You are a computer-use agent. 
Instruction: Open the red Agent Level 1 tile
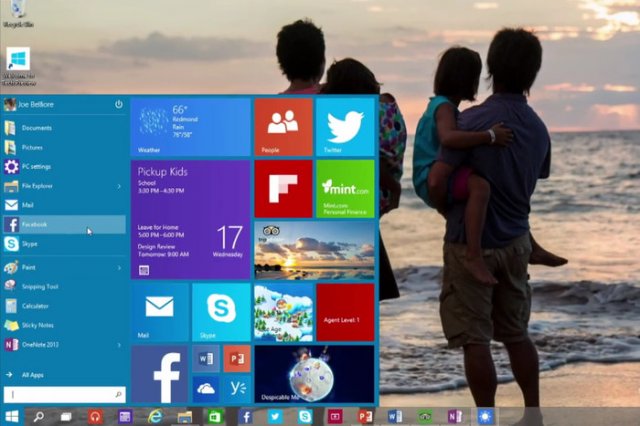click(345, 312)
